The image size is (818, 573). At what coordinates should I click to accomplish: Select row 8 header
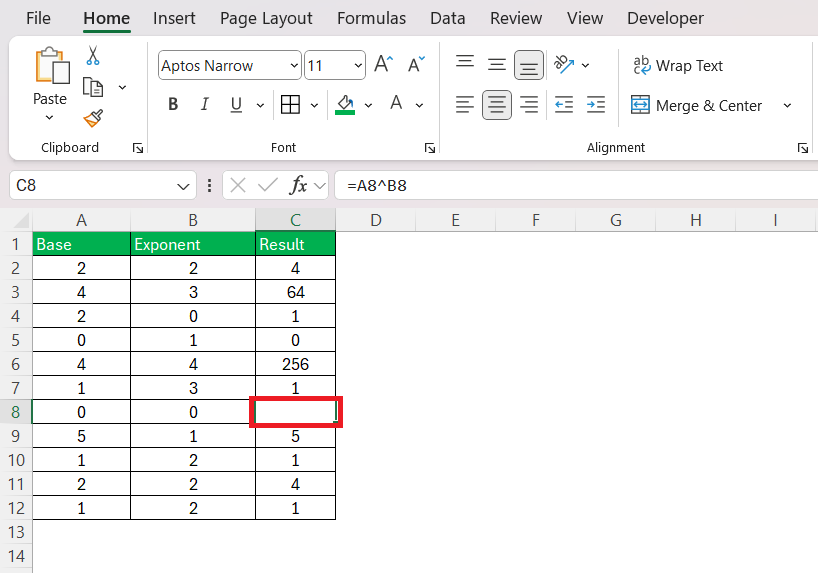[x=16, y=412]
